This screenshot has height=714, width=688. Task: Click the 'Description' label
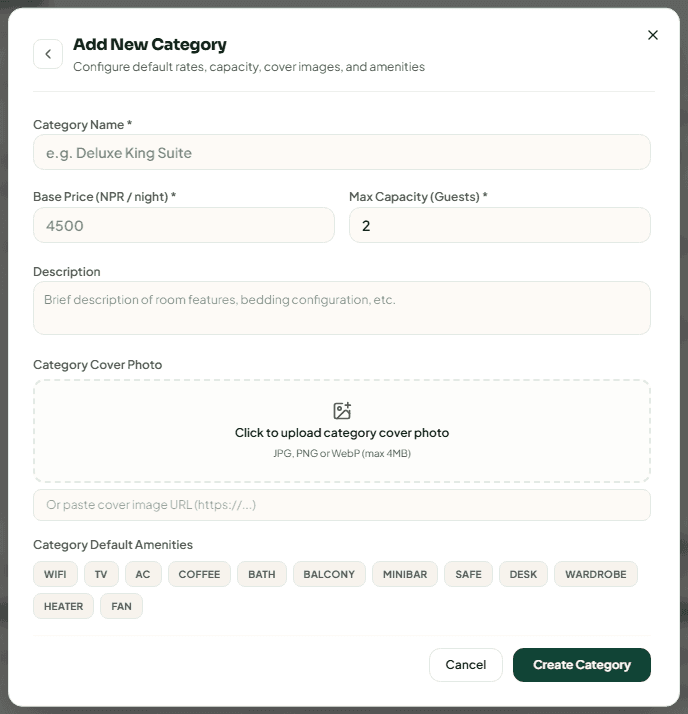[67, 272]
